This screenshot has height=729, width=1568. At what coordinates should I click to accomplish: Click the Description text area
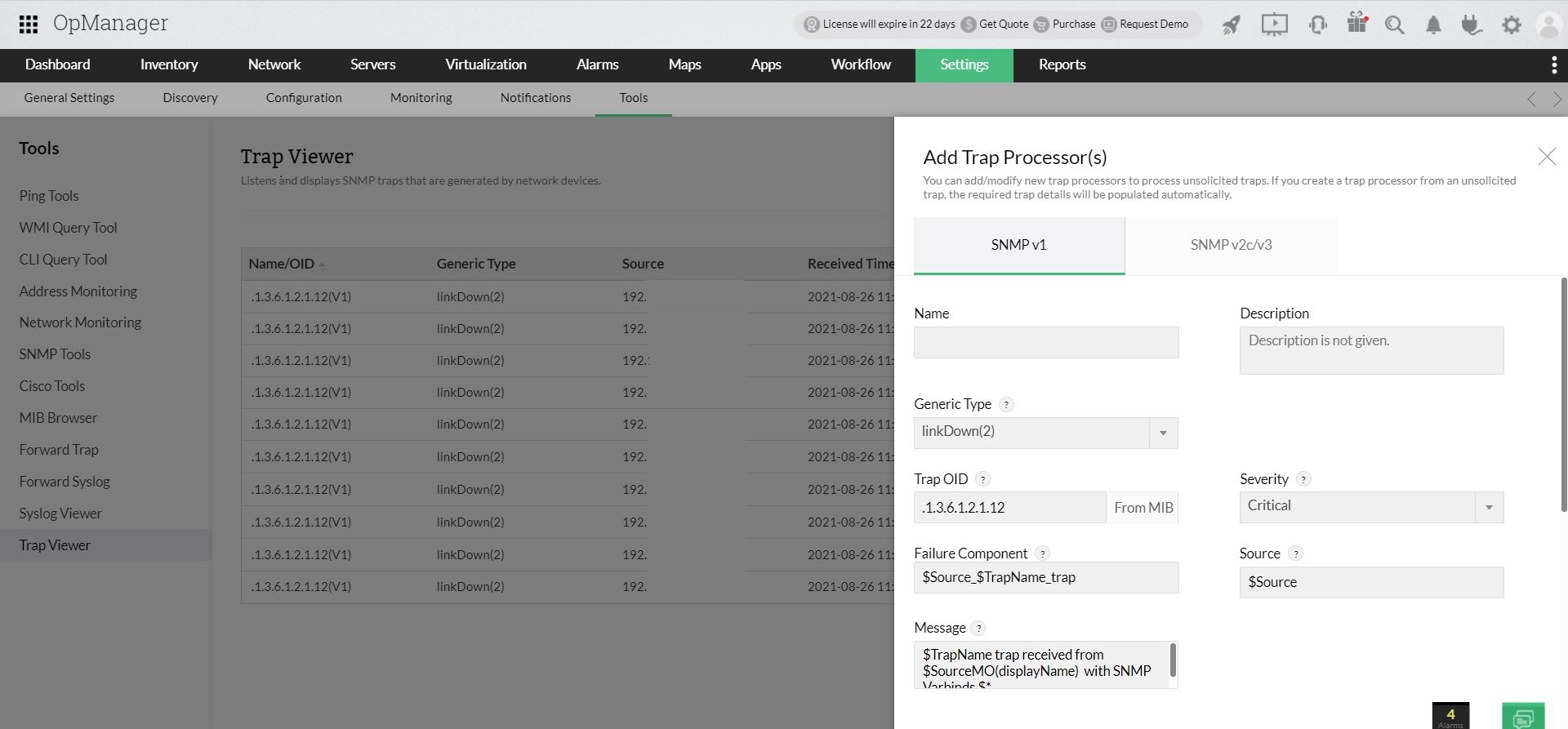pyautogui.click(x=1372, y=351)
